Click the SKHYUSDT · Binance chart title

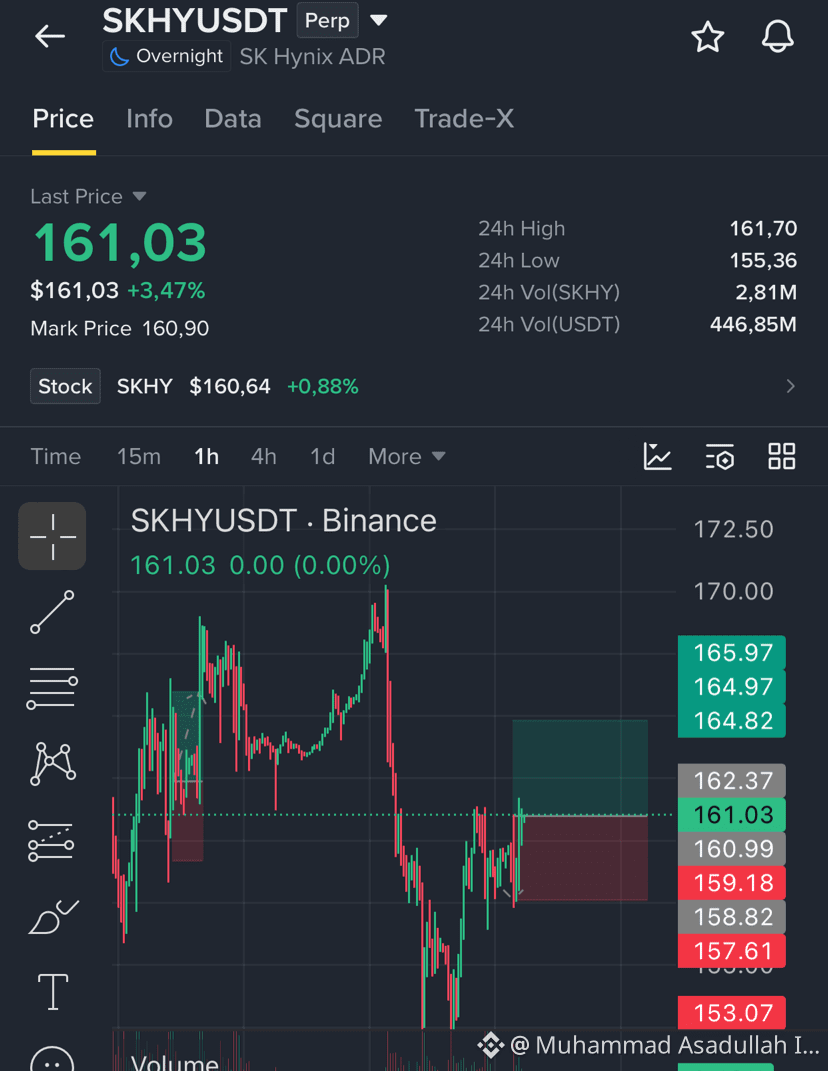[284, 521]
